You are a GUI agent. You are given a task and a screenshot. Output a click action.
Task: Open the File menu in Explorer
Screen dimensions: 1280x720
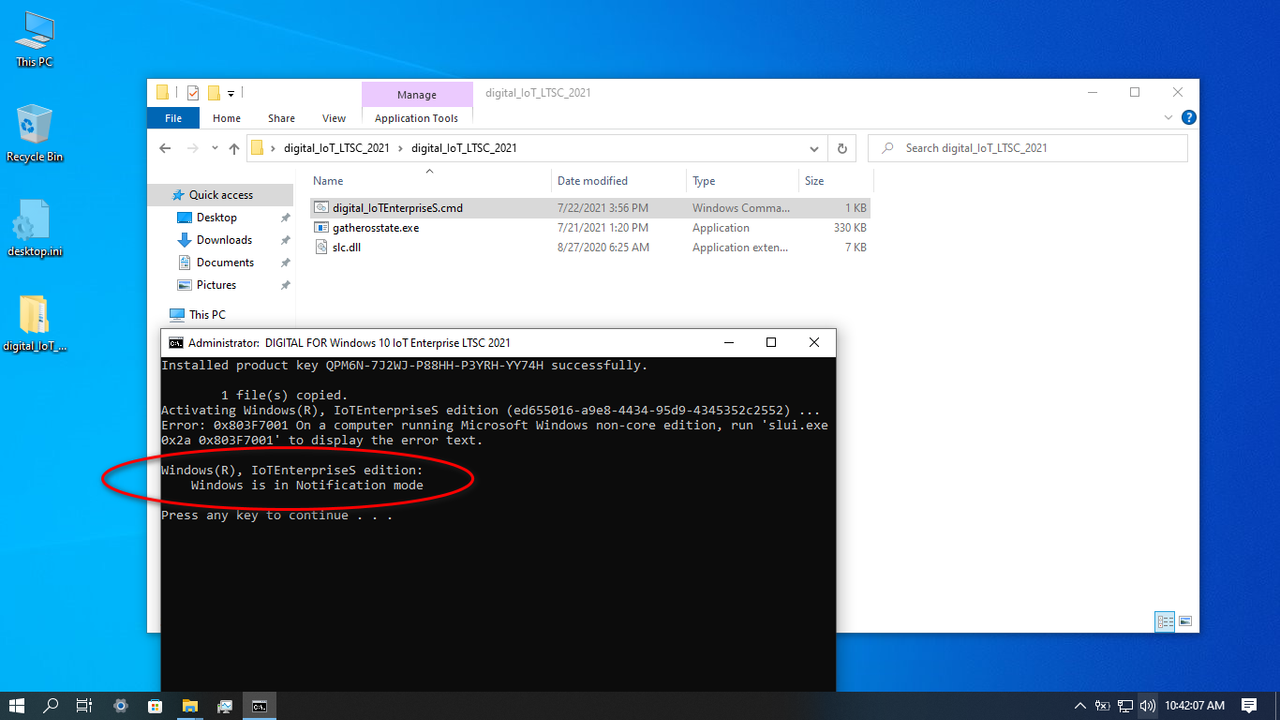(x=173, y=118)
